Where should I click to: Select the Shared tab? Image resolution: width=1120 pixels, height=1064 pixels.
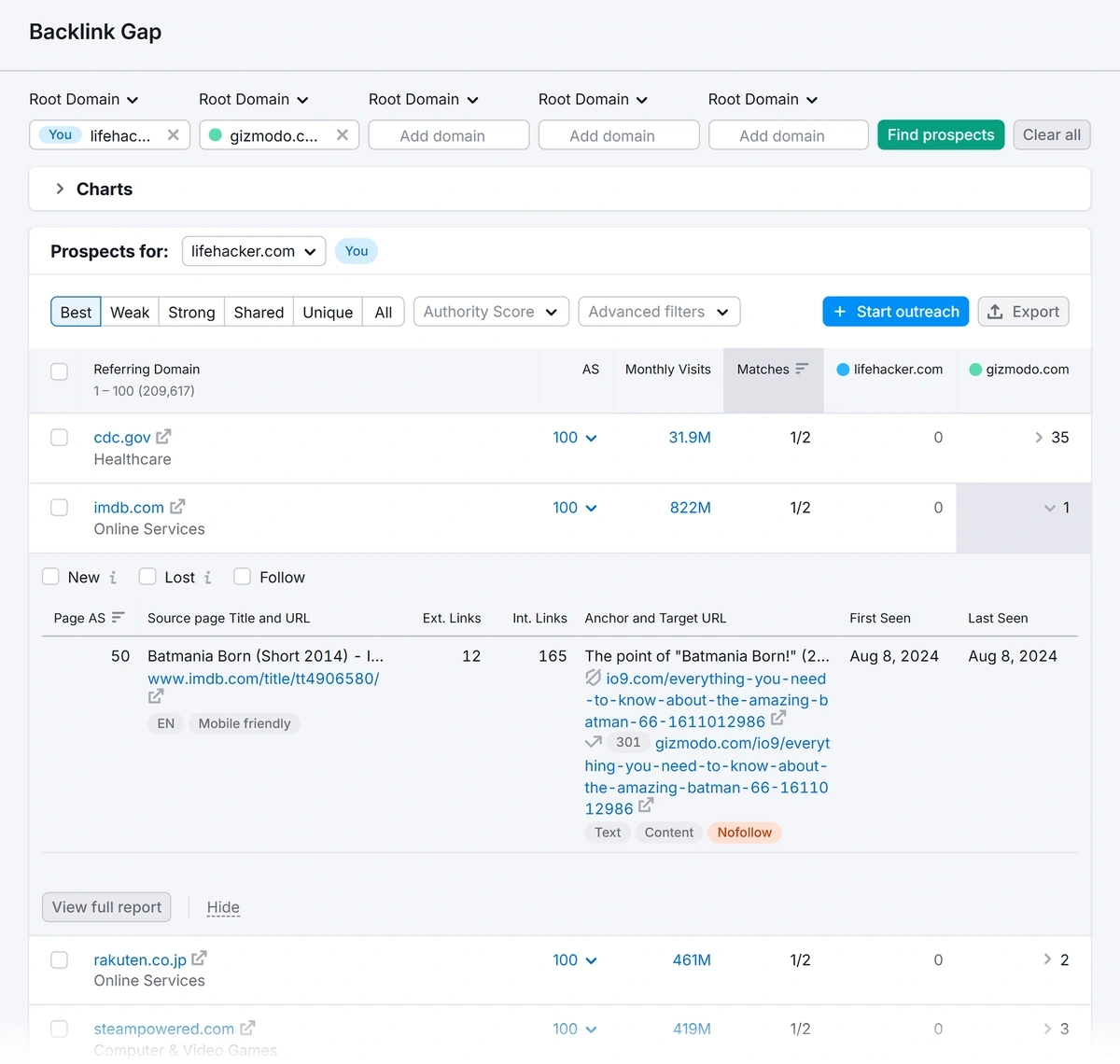click(259, 312)
